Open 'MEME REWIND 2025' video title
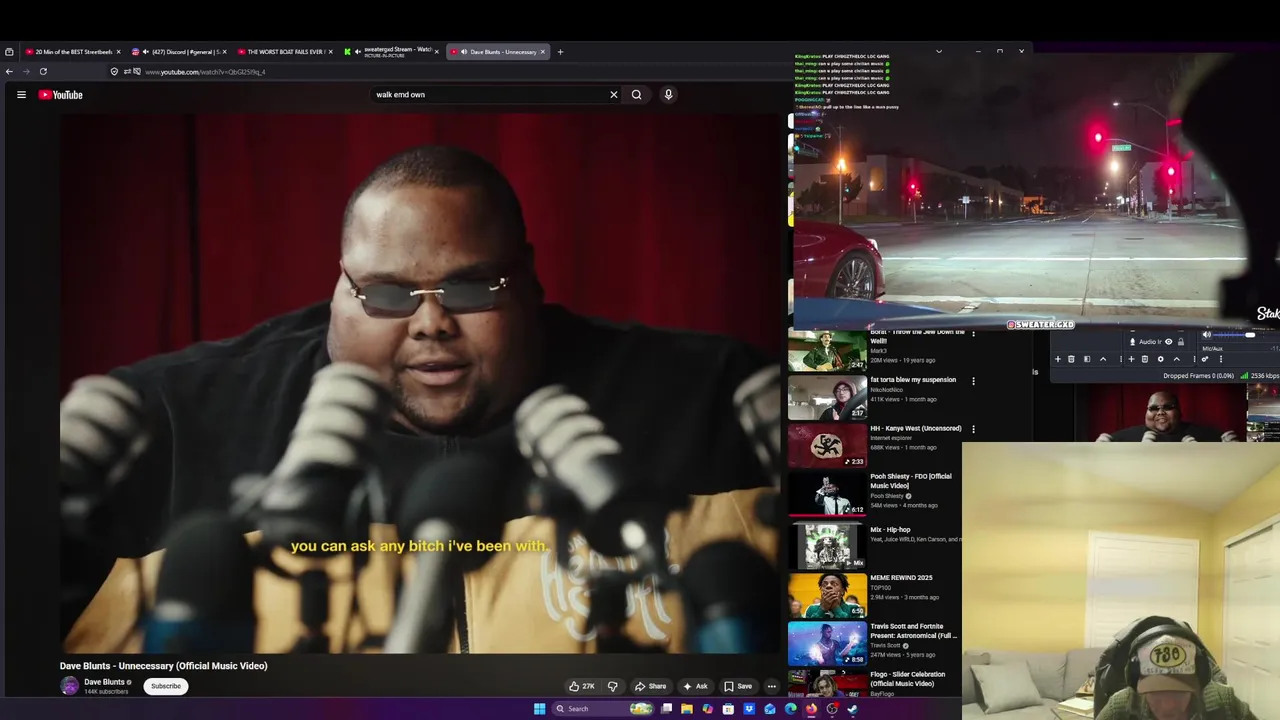The width and height of the screenshot is (1280, 720). 901,578
